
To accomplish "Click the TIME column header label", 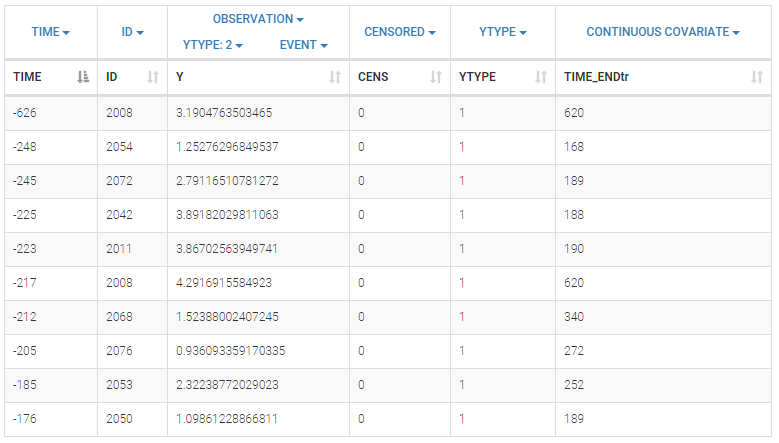I will [28, 77].
